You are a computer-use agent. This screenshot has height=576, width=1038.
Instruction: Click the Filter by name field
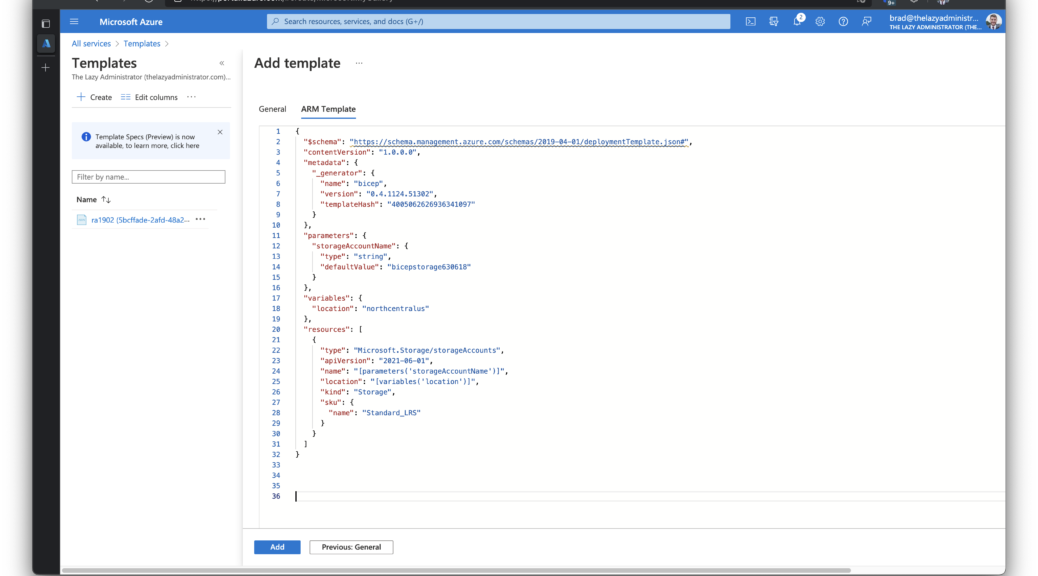[x=148, y=177]
